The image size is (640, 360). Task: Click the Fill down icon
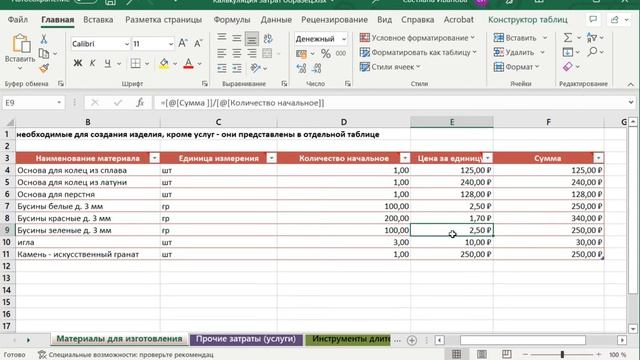coord(568,52)
